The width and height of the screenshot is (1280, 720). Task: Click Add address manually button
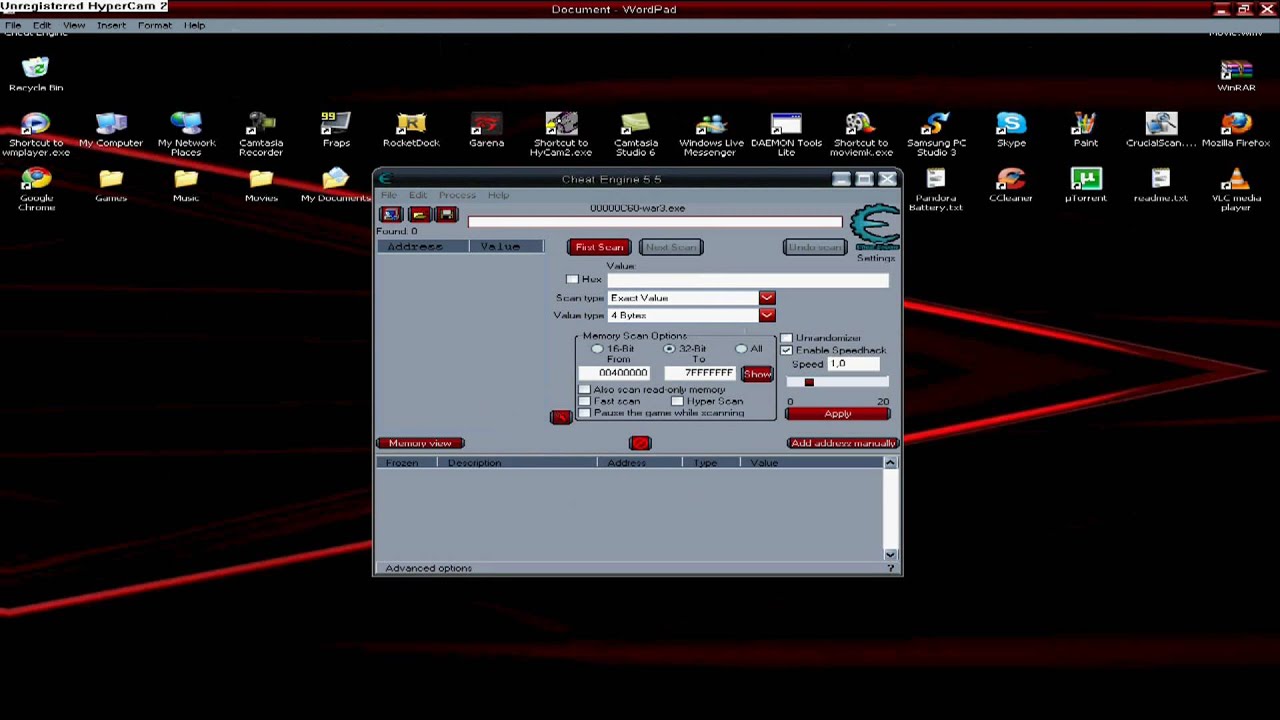click(843, 443)
